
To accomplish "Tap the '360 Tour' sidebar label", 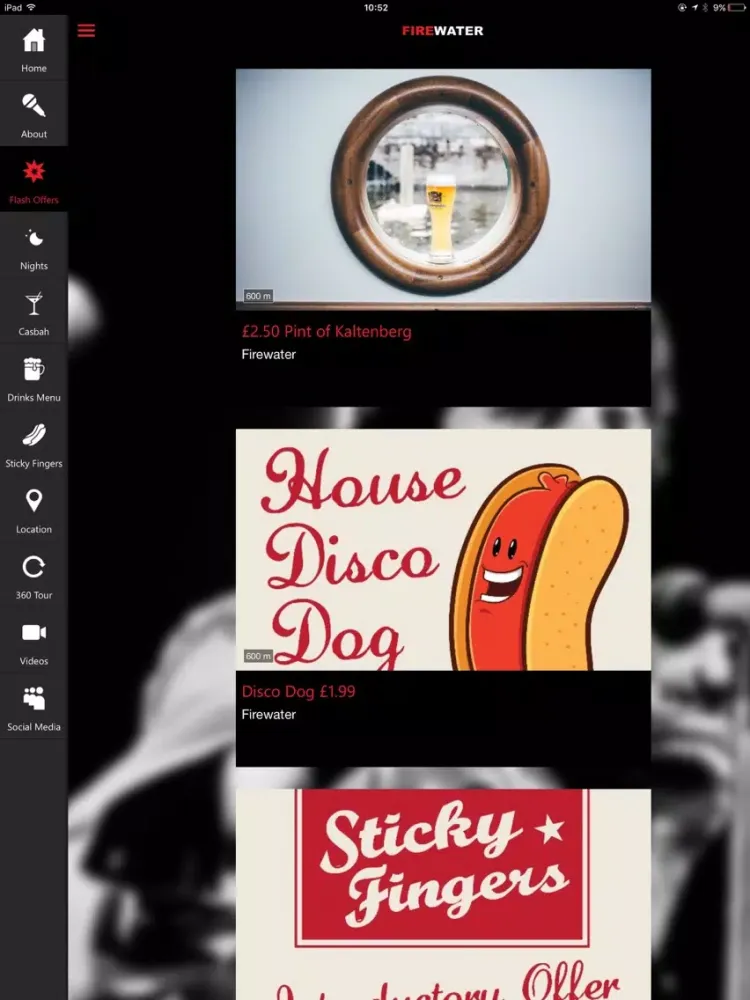I will [x=34, y=595].
